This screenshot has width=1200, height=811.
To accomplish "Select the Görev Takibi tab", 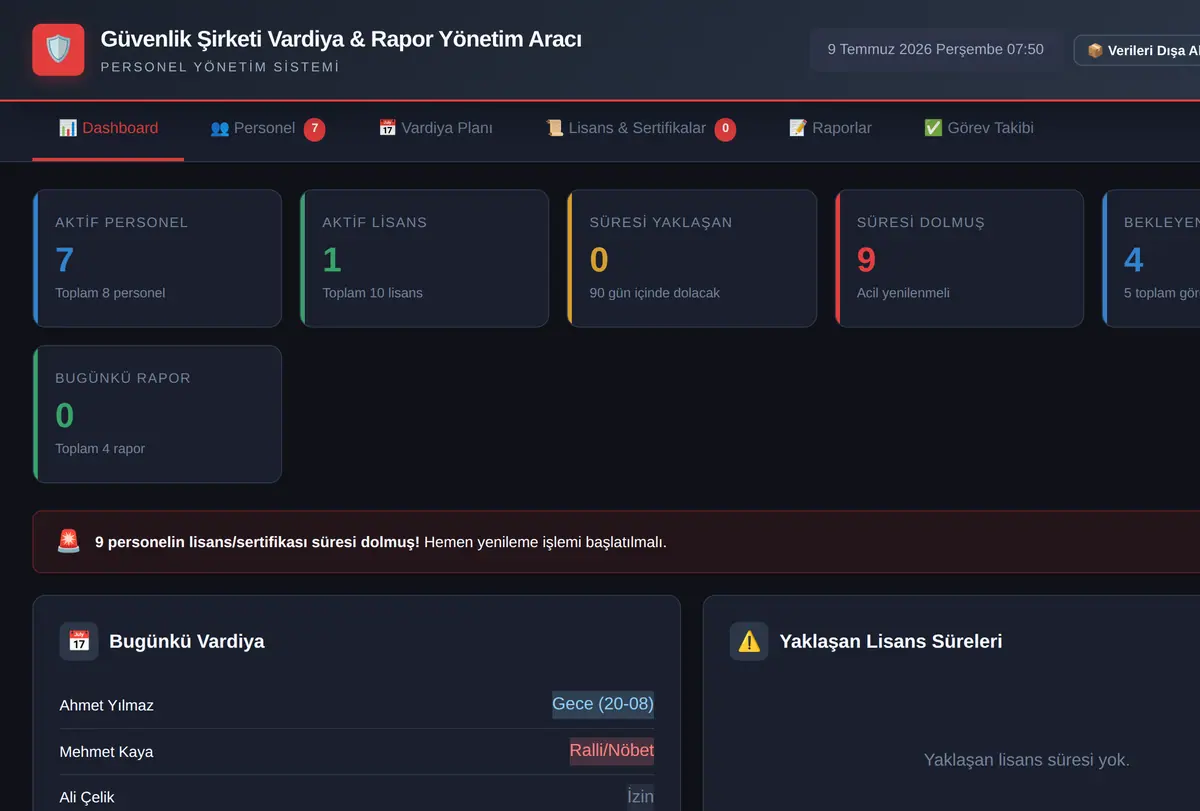I will pyautogui.click(x=978, y=129).
